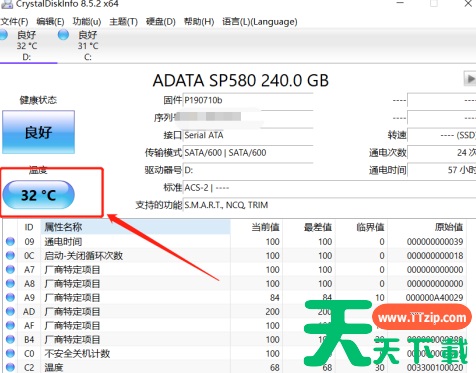
Task: Click the power-on count value 24 次
Action: point(442,153)
